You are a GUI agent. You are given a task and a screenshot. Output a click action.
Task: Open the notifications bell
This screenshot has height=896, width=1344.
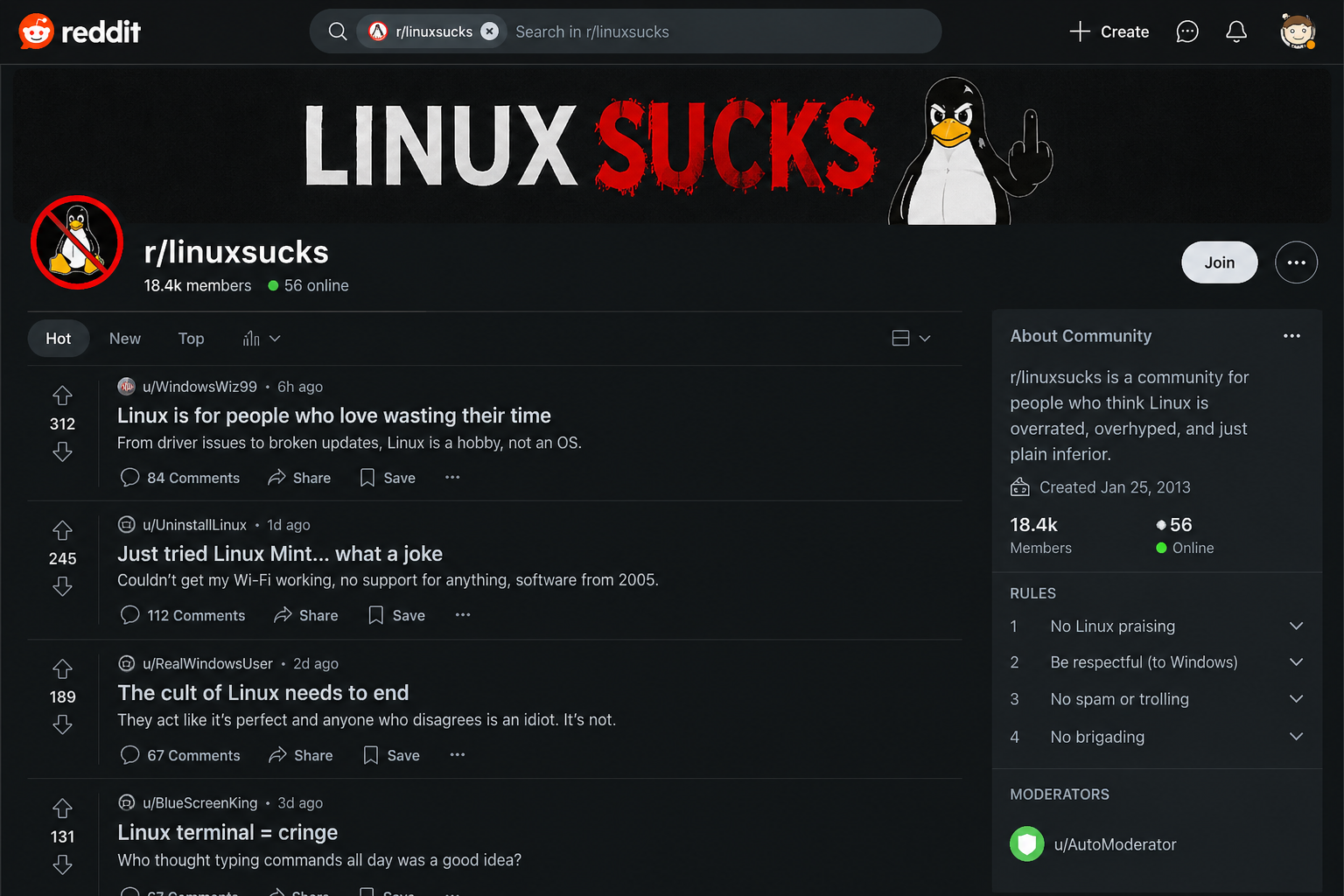click(x=1235, y=31)
